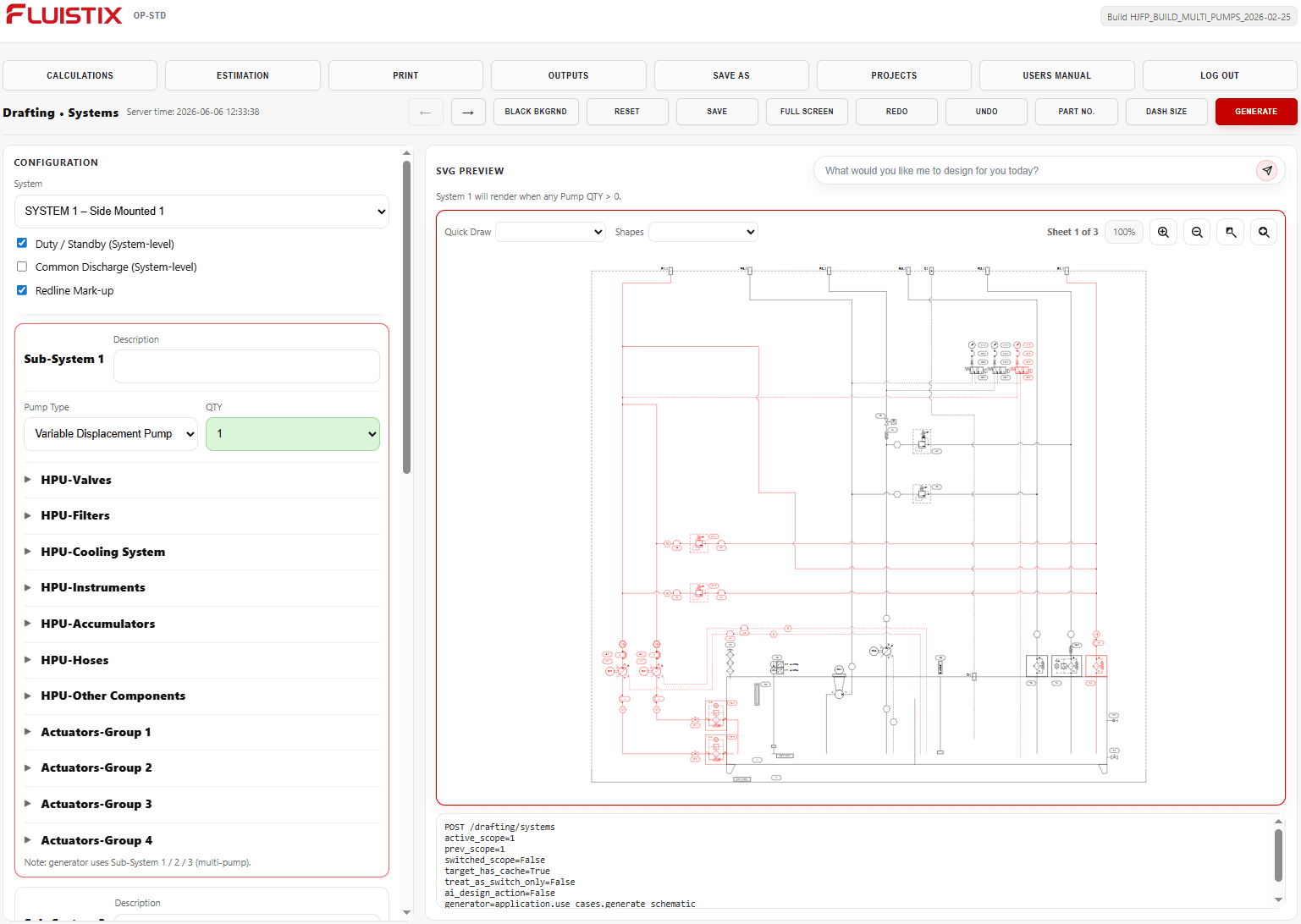Click the Print menu button
1301x924 pixels.
tap(405, 75)
